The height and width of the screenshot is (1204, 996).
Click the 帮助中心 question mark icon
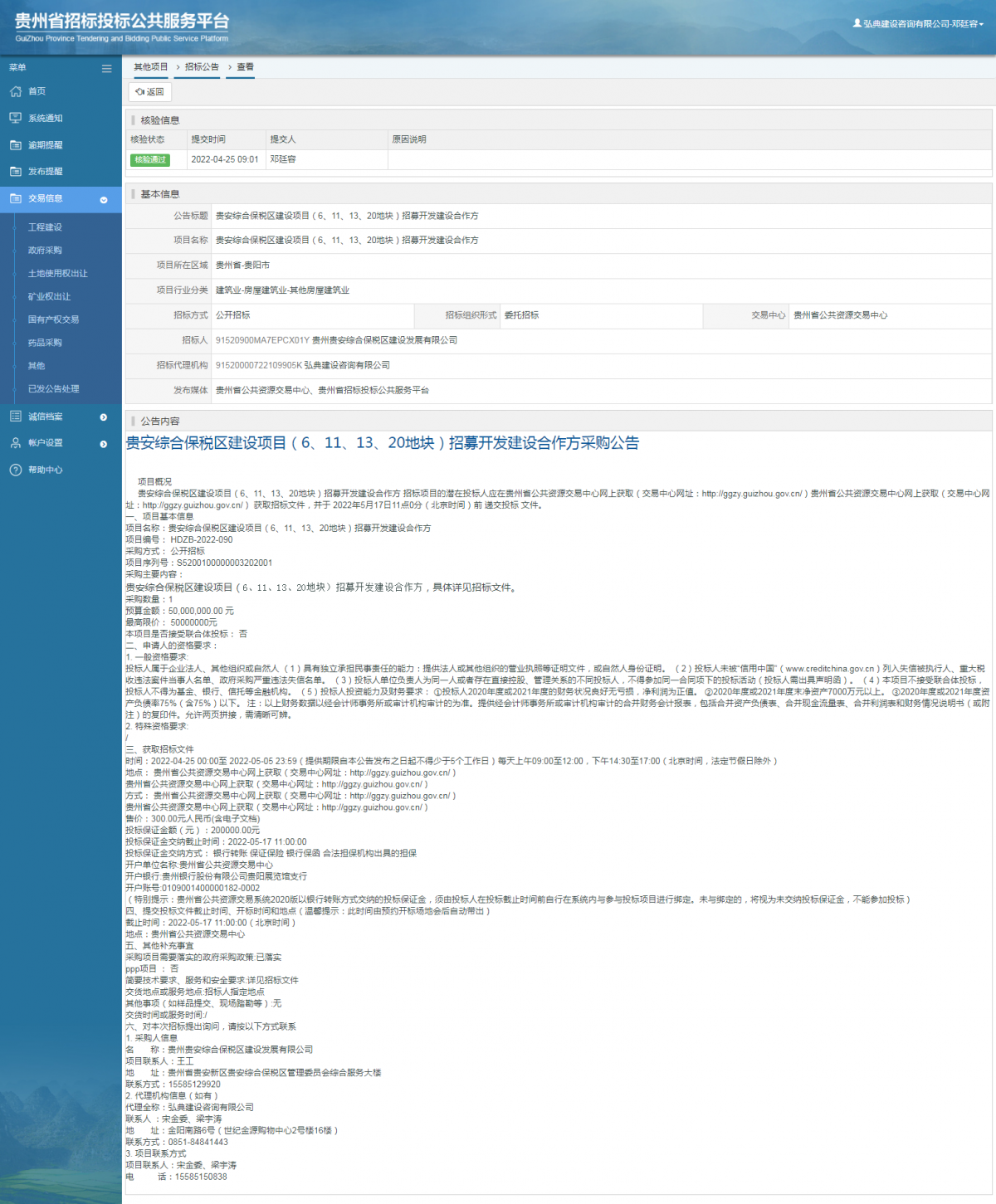(16, 470)
